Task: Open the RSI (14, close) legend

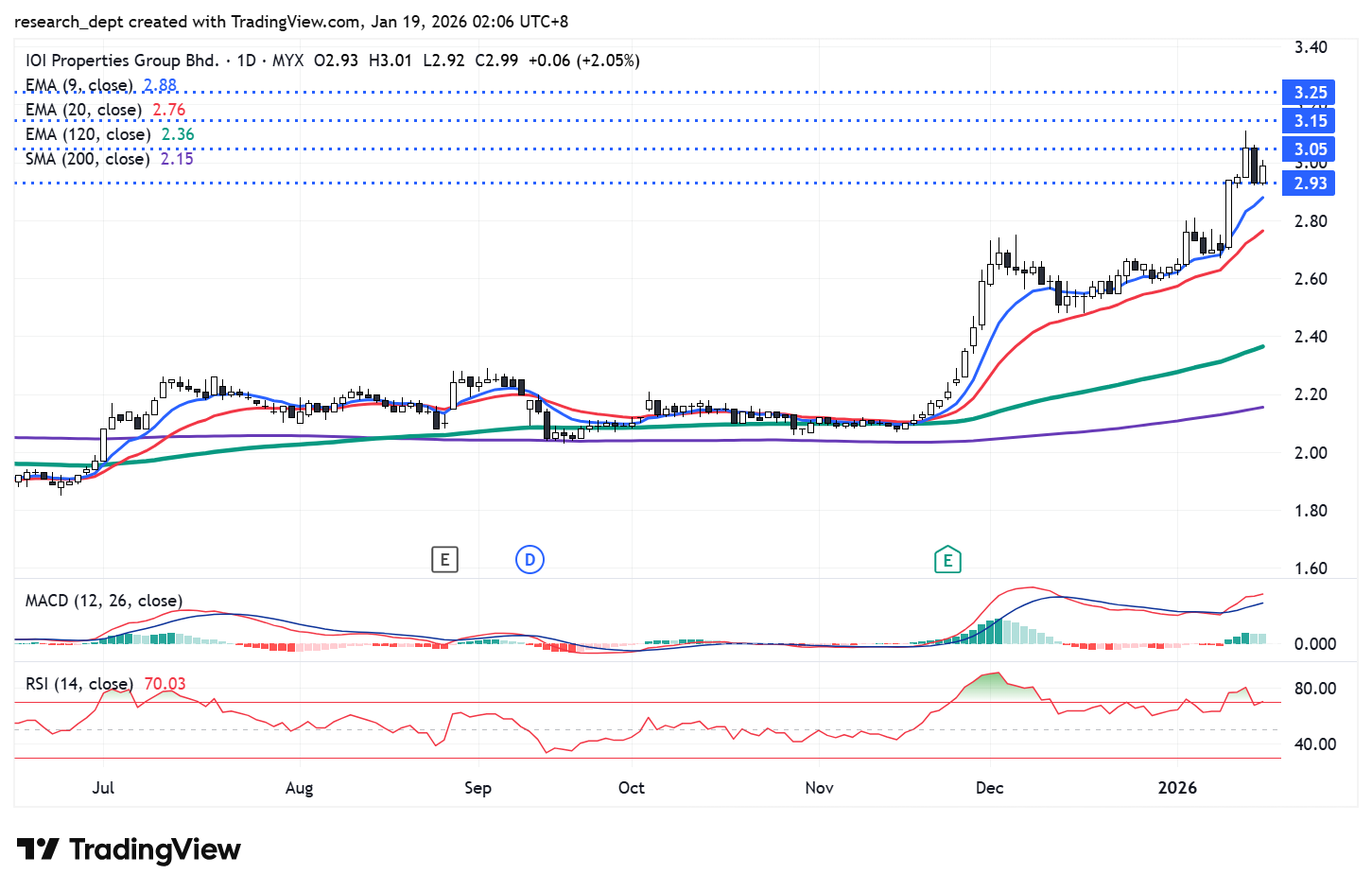Action: pos(79,684)
